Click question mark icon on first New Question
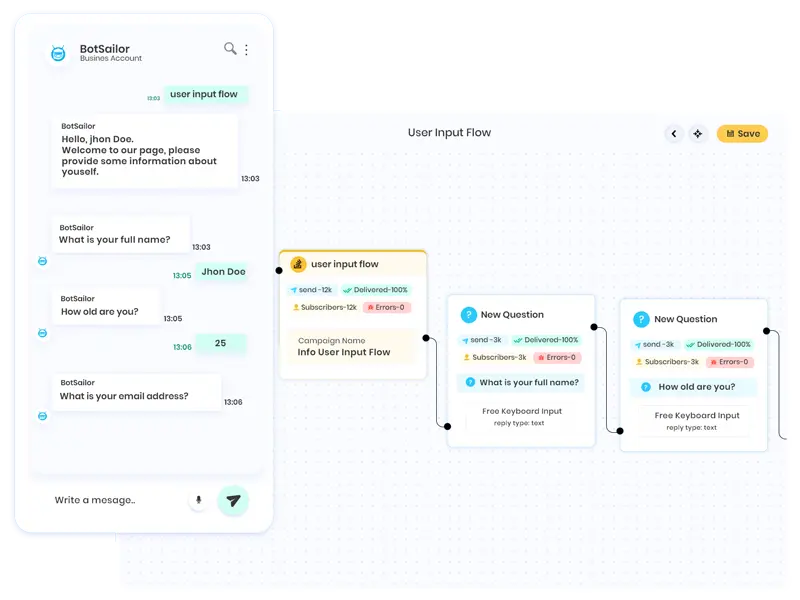 468,314
